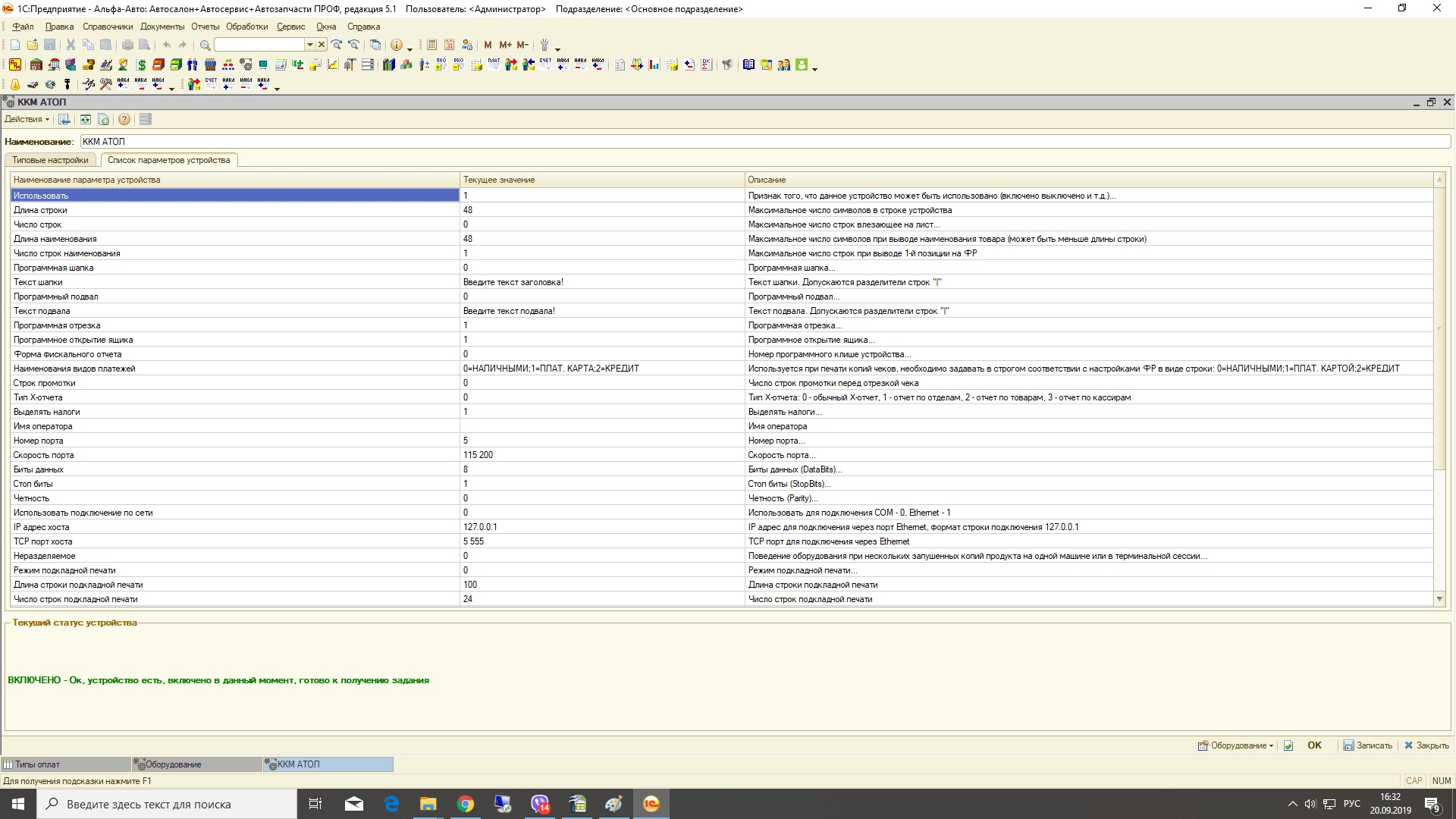Switch to the Оборудование window tab
1456x819 pixels.
tap(197, 764)
